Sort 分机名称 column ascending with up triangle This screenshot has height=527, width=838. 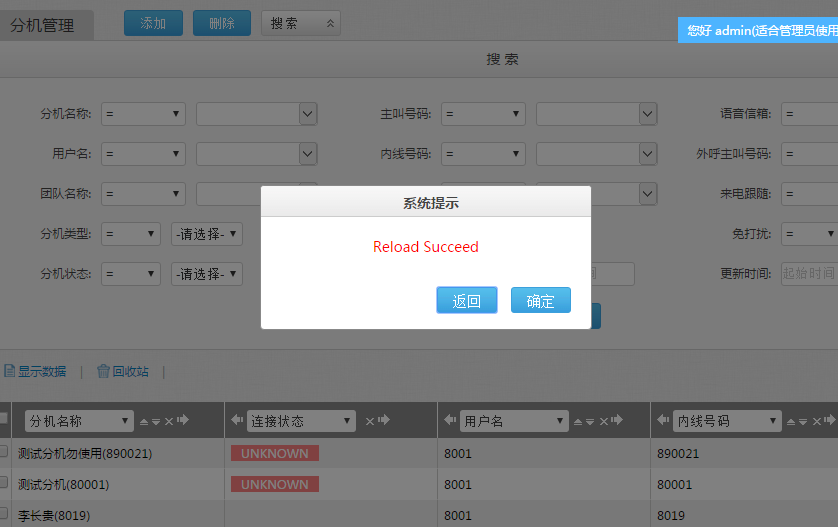click(x=143, y=422)
